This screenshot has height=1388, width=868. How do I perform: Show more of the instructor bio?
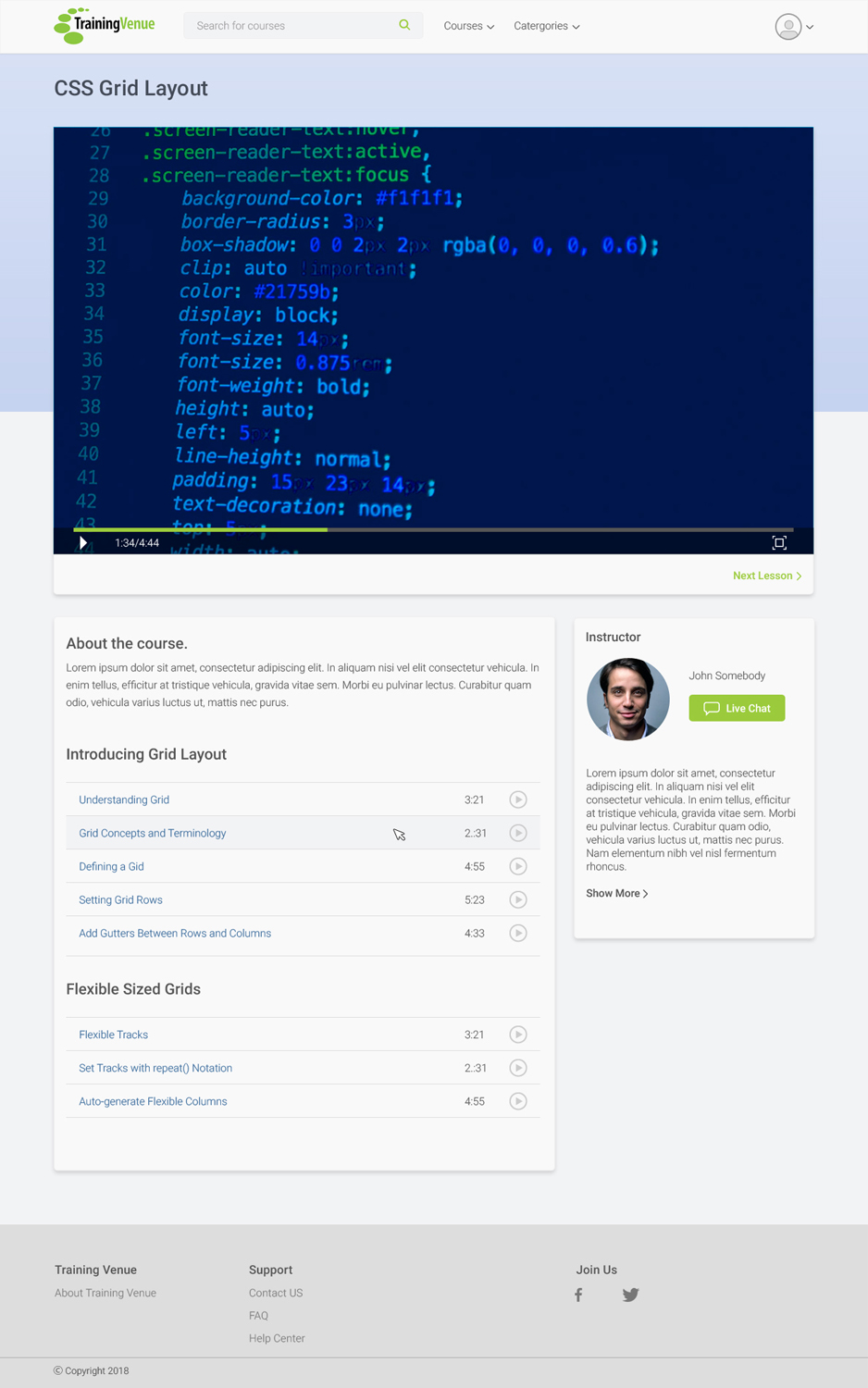click(x=616, y=893)
